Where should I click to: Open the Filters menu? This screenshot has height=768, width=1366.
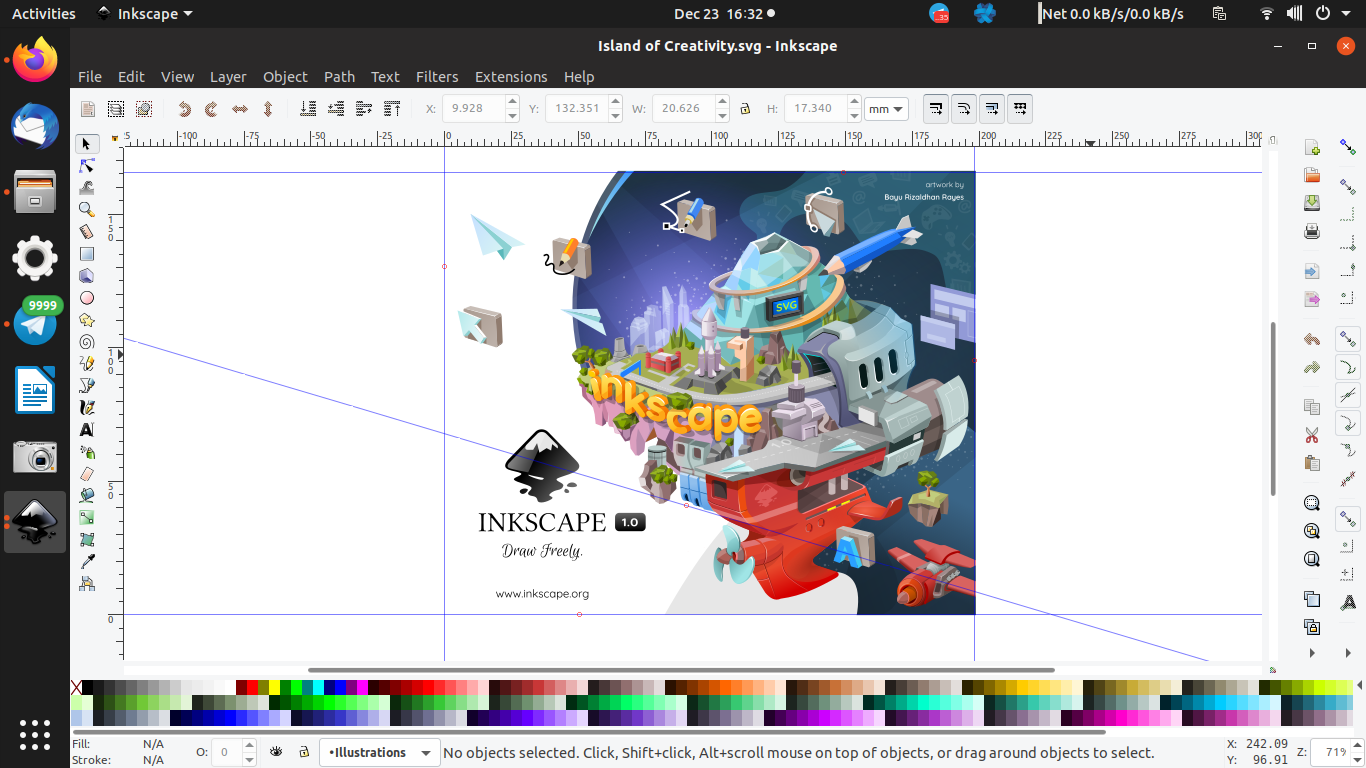click(437, 76)
